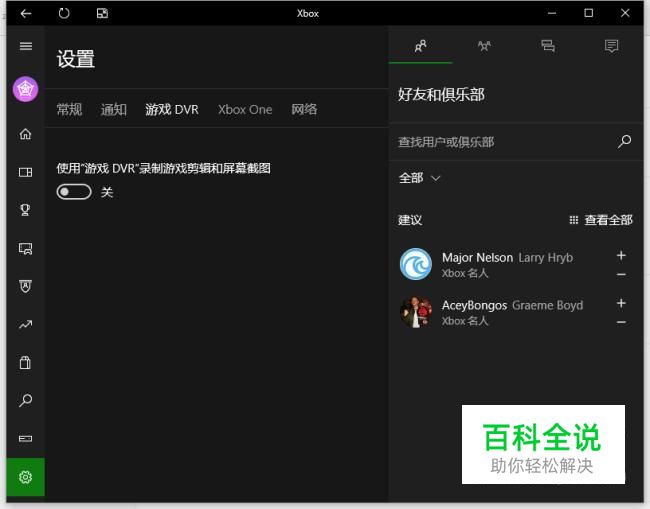Open the Clubs shield icon
This screenshot has height=509, width=650.
click(25, 286)
